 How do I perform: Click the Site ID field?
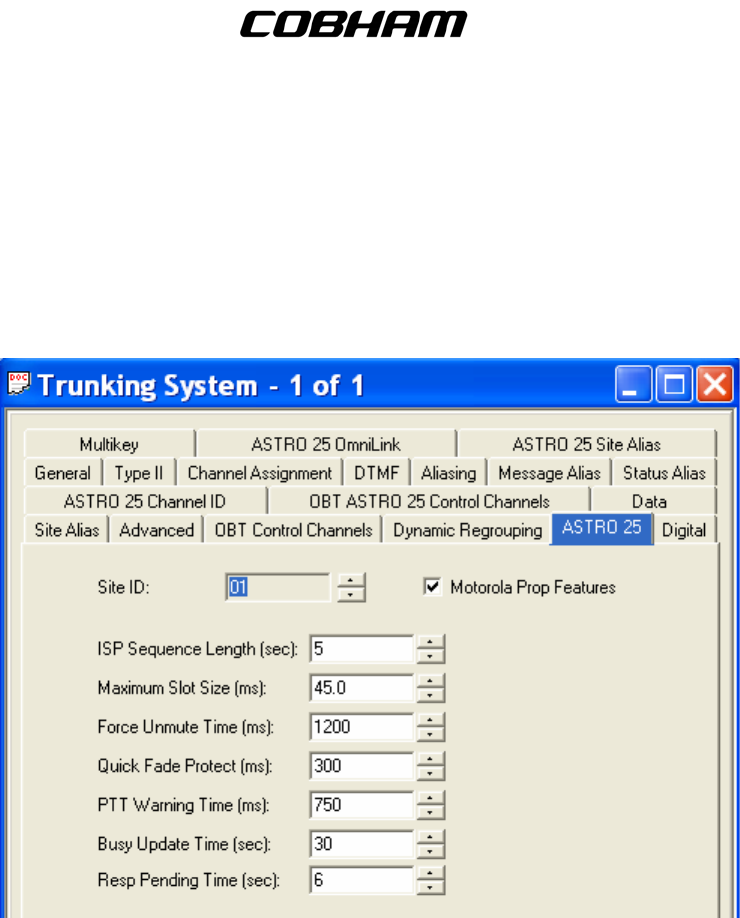coord(278,587)
